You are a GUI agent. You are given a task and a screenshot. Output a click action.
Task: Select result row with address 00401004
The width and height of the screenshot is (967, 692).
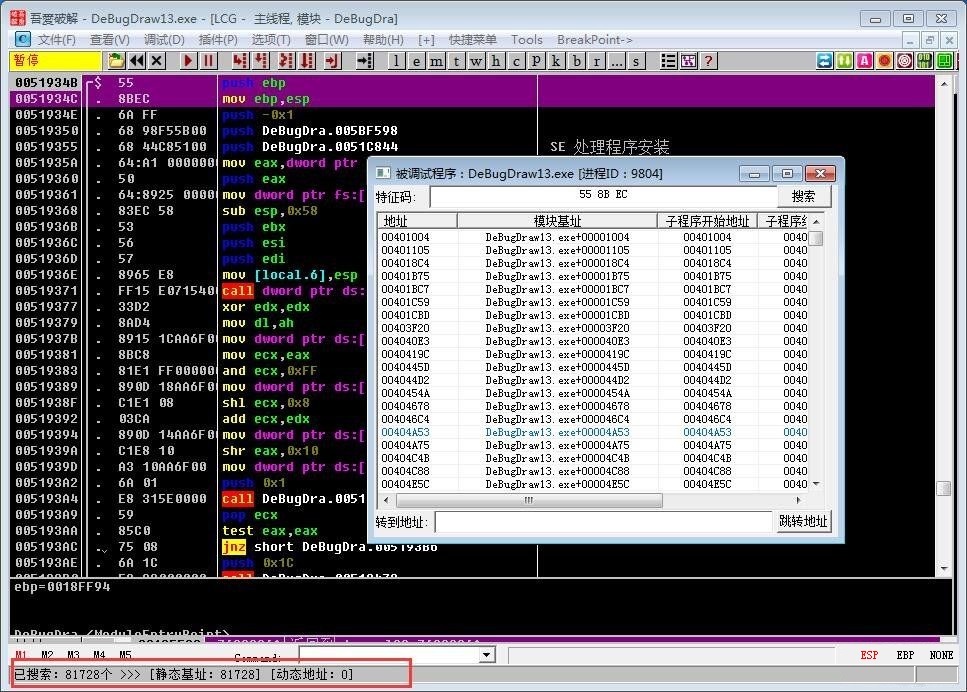tap(593, 237)
